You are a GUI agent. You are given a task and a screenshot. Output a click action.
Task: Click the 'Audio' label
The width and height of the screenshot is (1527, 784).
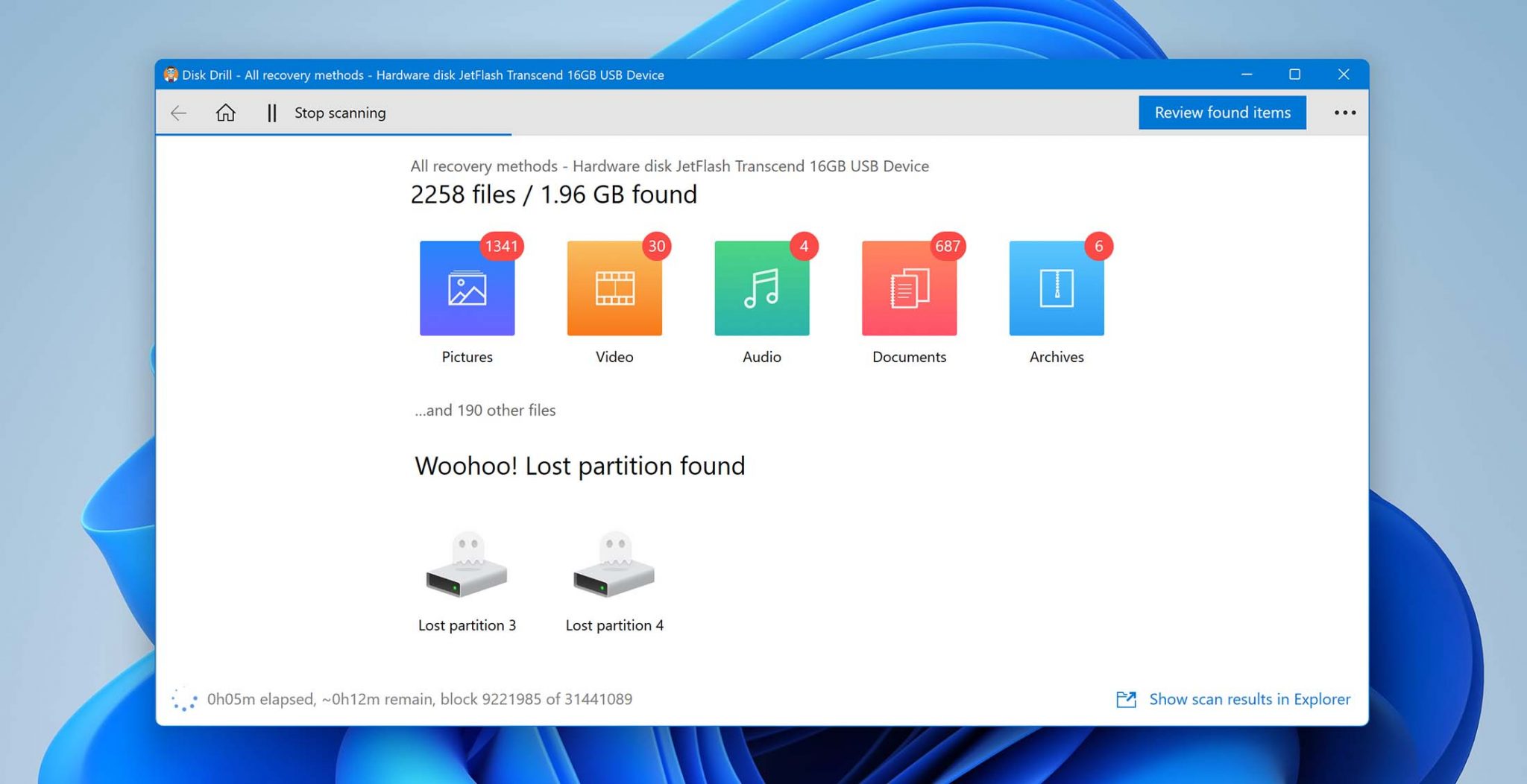761,357
